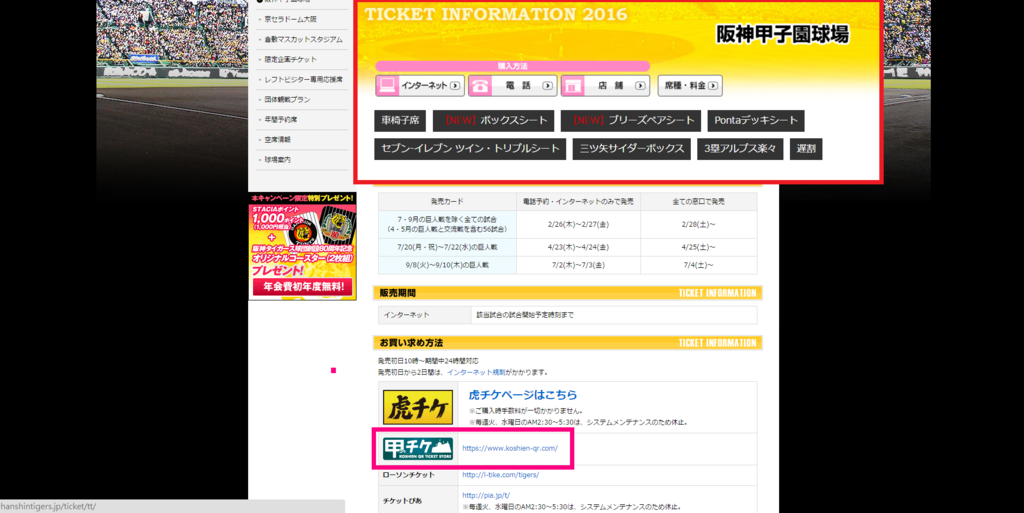Viewport: 1024px width, 513px height.
Task: Open 倉敷マスカットスタジアム in the sidebar
Action: point(303,40)
